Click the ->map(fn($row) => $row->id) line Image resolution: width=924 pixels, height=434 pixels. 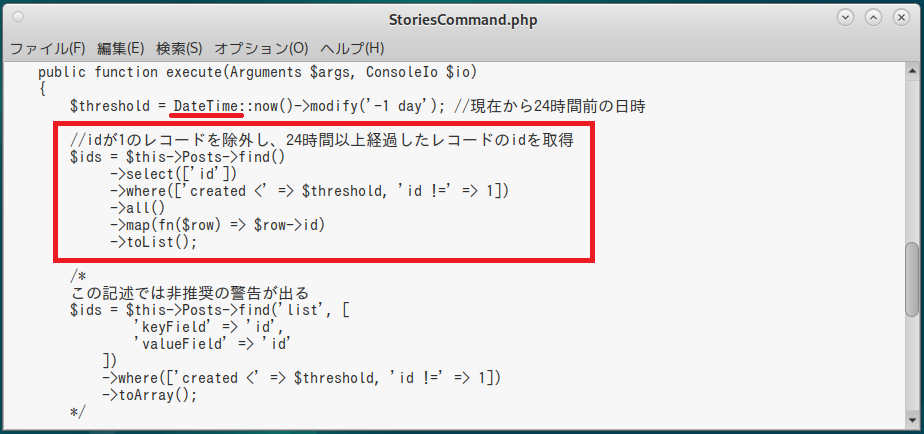[218, 224]
